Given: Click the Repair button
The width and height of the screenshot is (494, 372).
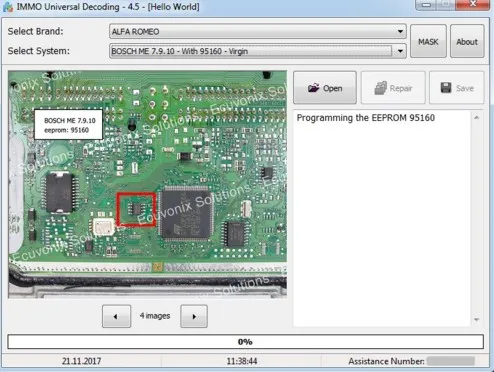Looking at the screenshot, I should (x=393, y=88).
